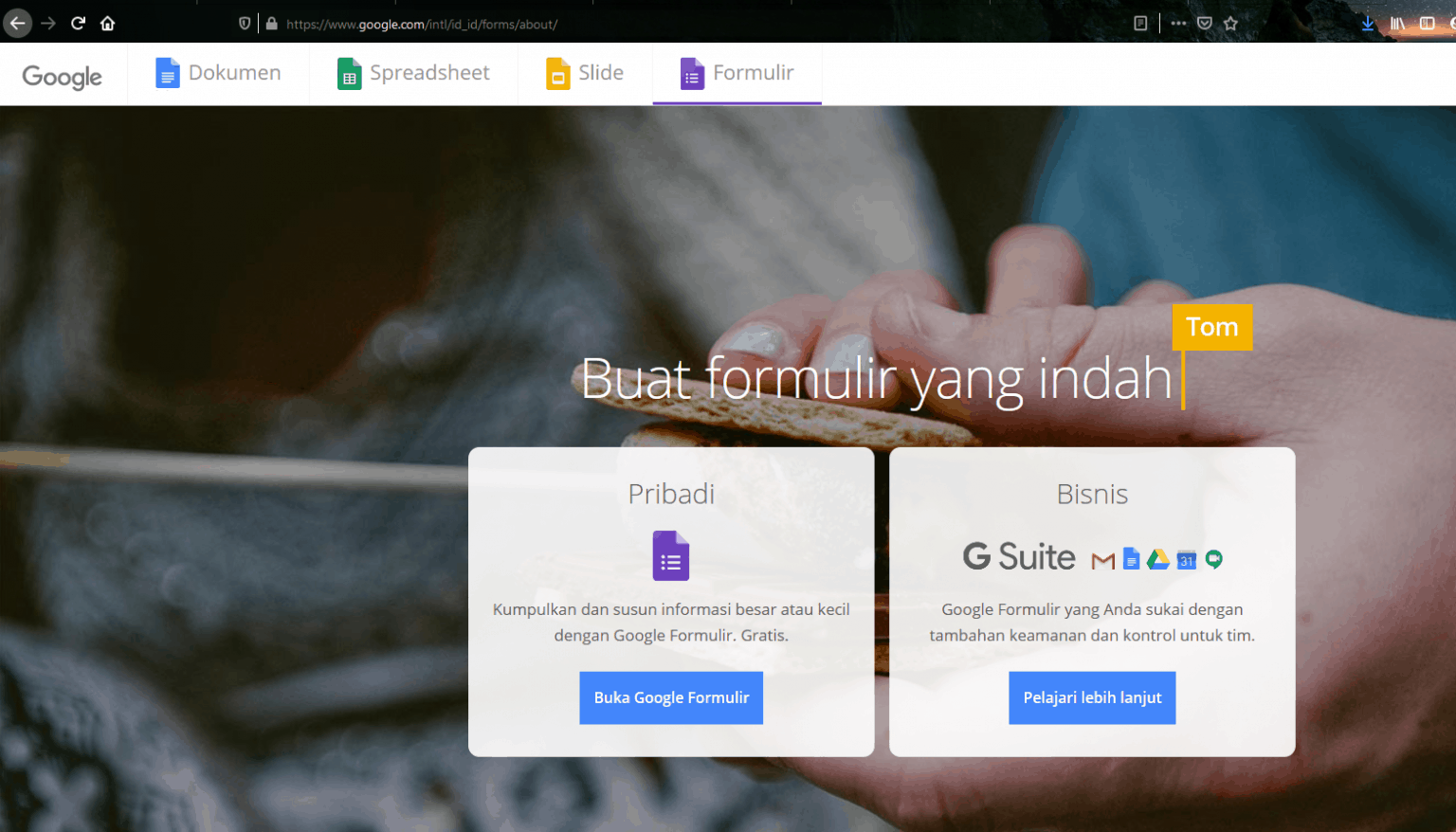Toggle the browser sidebar open

click(1428, 23)
